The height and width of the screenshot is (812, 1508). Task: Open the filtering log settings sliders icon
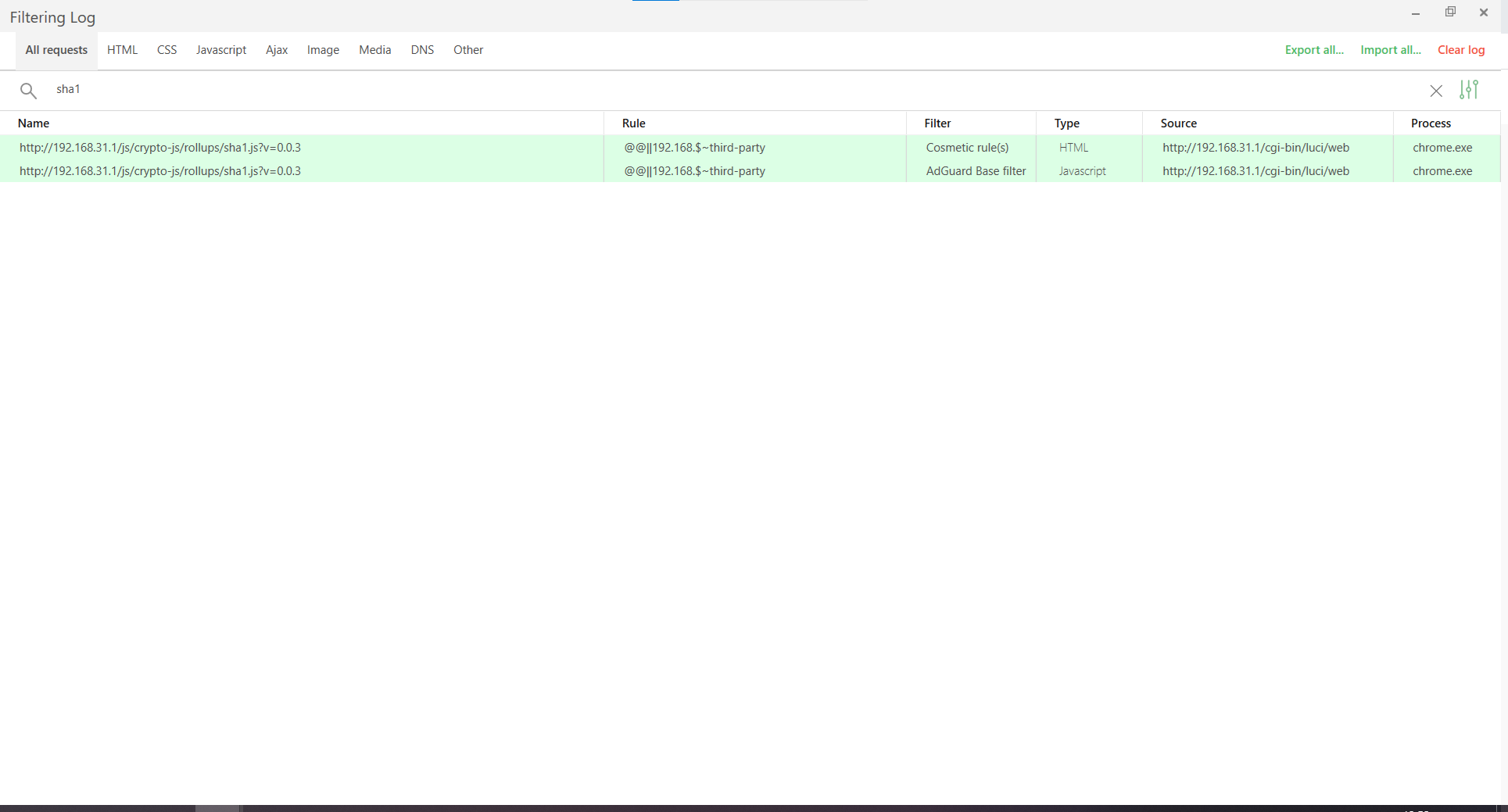[1469, 90]
